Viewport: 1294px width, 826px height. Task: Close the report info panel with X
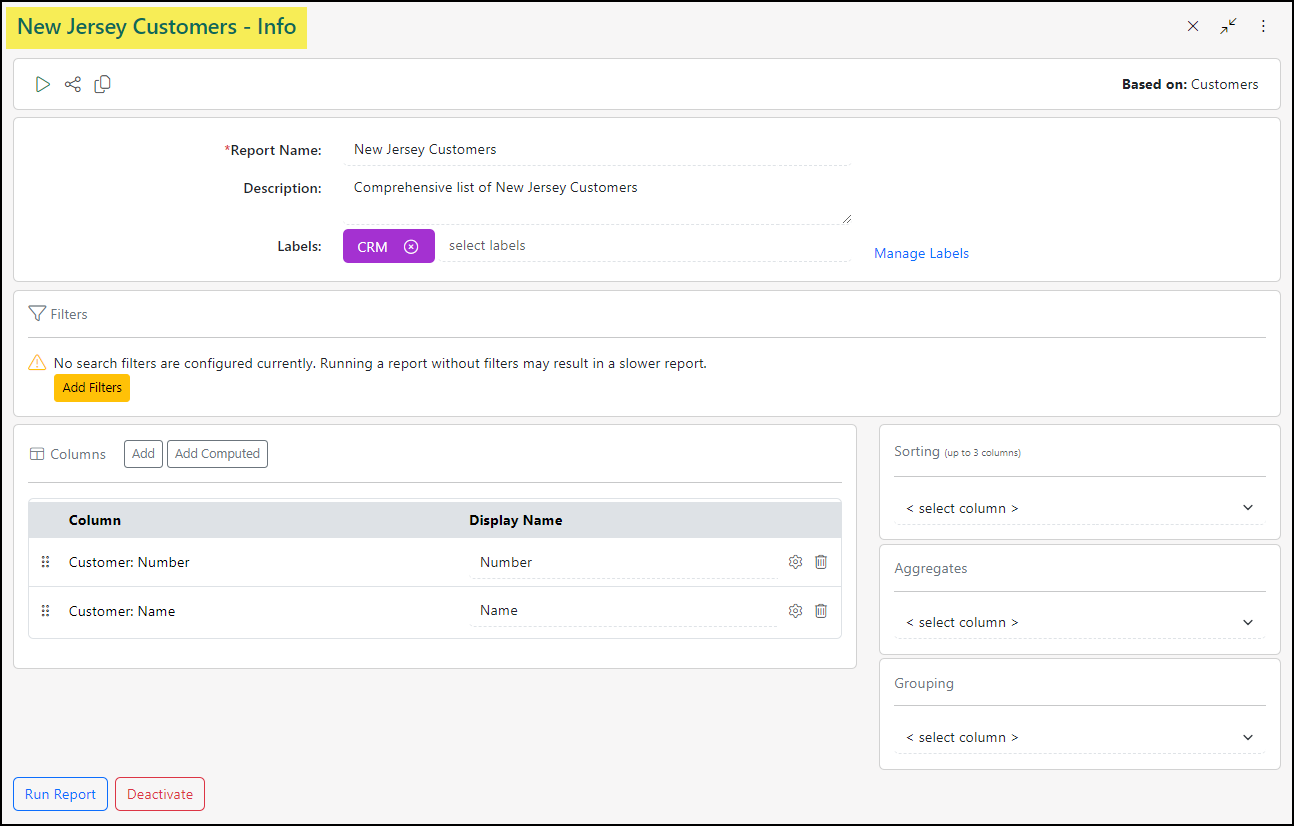(x=1193, y=27)
